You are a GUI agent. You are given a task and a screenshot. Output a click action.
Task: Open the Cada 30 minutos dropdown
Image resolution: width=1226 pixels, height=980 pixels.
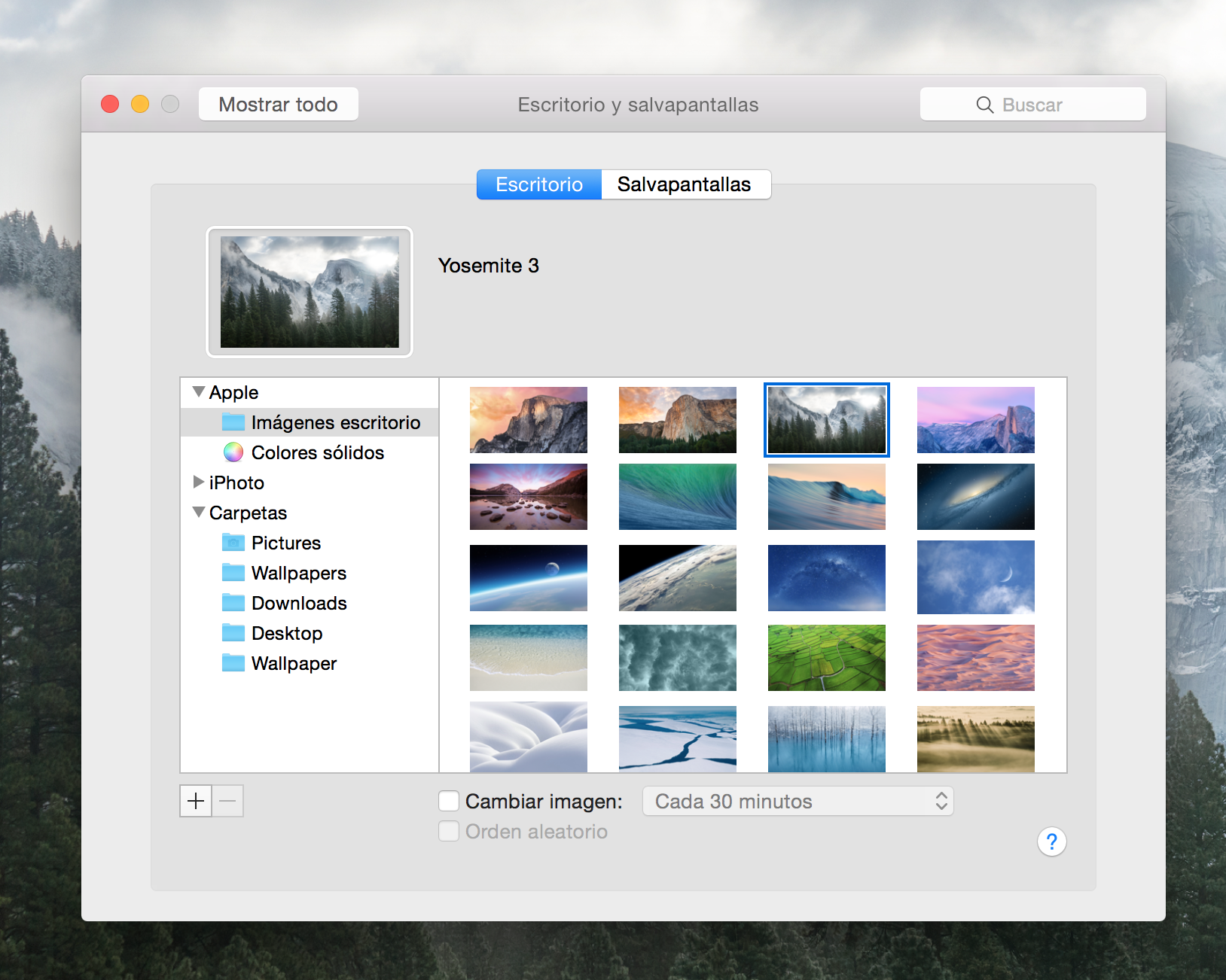click(x=798, y=801)
